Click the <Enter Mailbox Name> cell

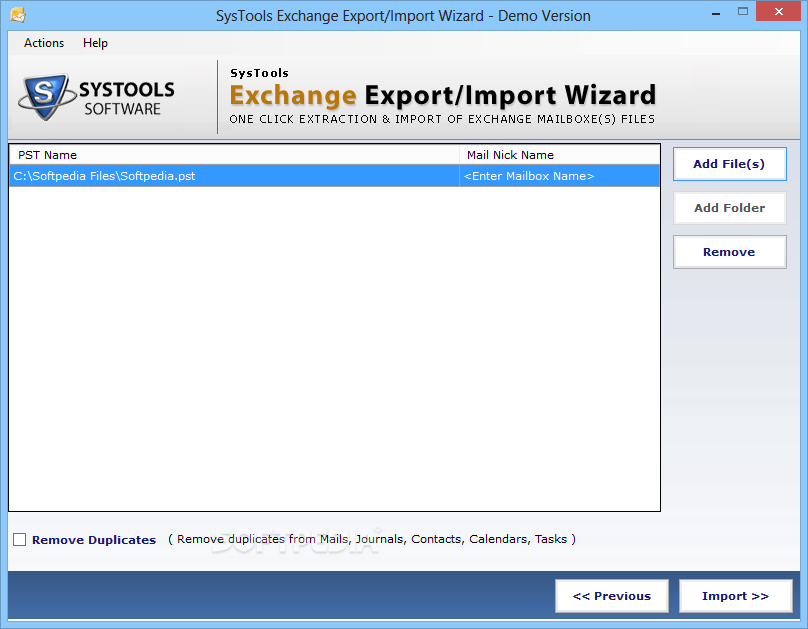pos(559,176)
